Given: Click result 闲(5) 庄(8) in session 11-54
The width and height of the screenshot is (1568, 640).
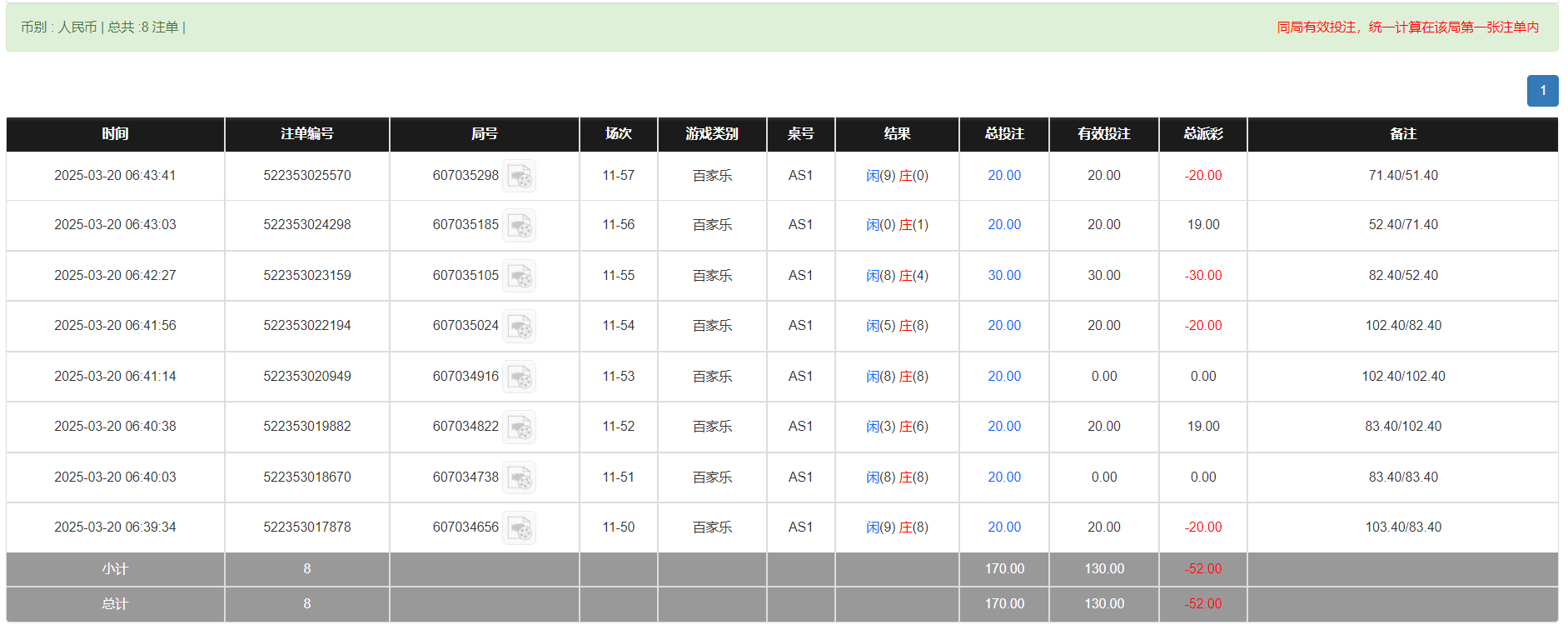Looking at the screenshot, I should 897,326.
